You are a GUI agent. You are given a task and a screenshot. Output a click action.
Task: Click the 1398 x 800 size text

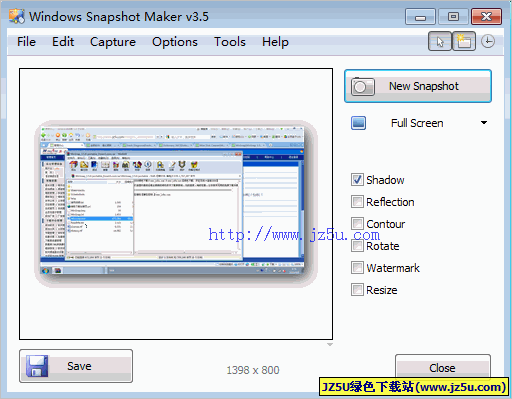point(253,370)
